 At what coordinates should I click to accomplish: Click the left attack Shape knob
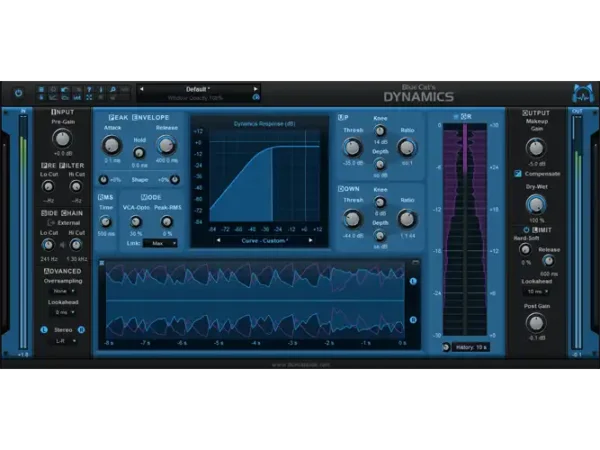[x=103, y=179]
